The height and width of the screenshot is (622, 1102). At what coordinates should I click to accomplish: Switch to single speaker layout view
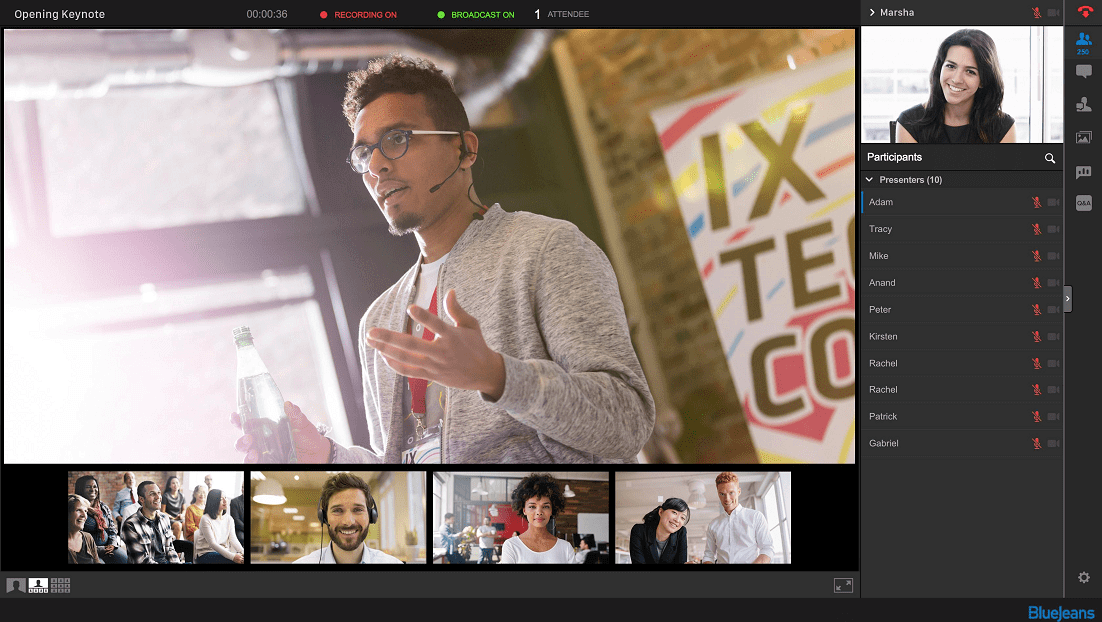coord(16,586)
